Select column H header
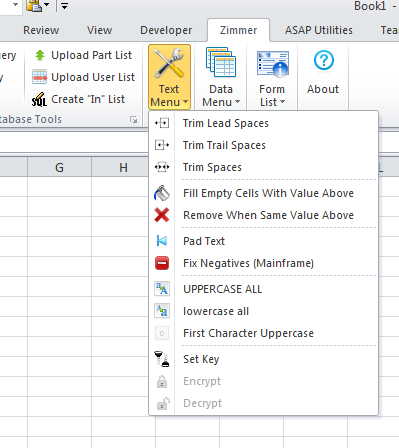This screenshot has width=399, height=448. coord(123,167)
